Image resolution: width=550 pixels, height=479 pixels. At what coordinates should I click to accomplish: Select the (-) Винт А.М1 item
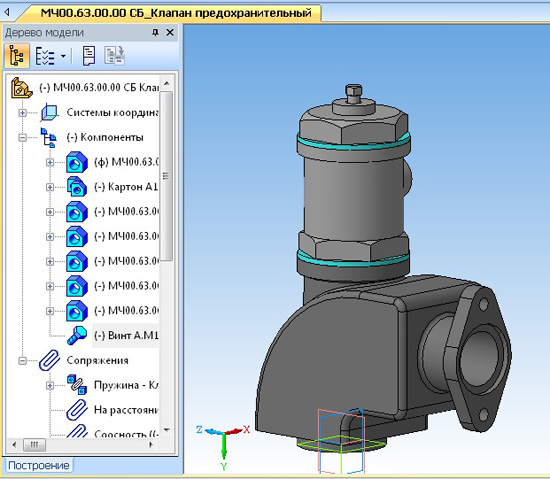[x=126, y=336]
